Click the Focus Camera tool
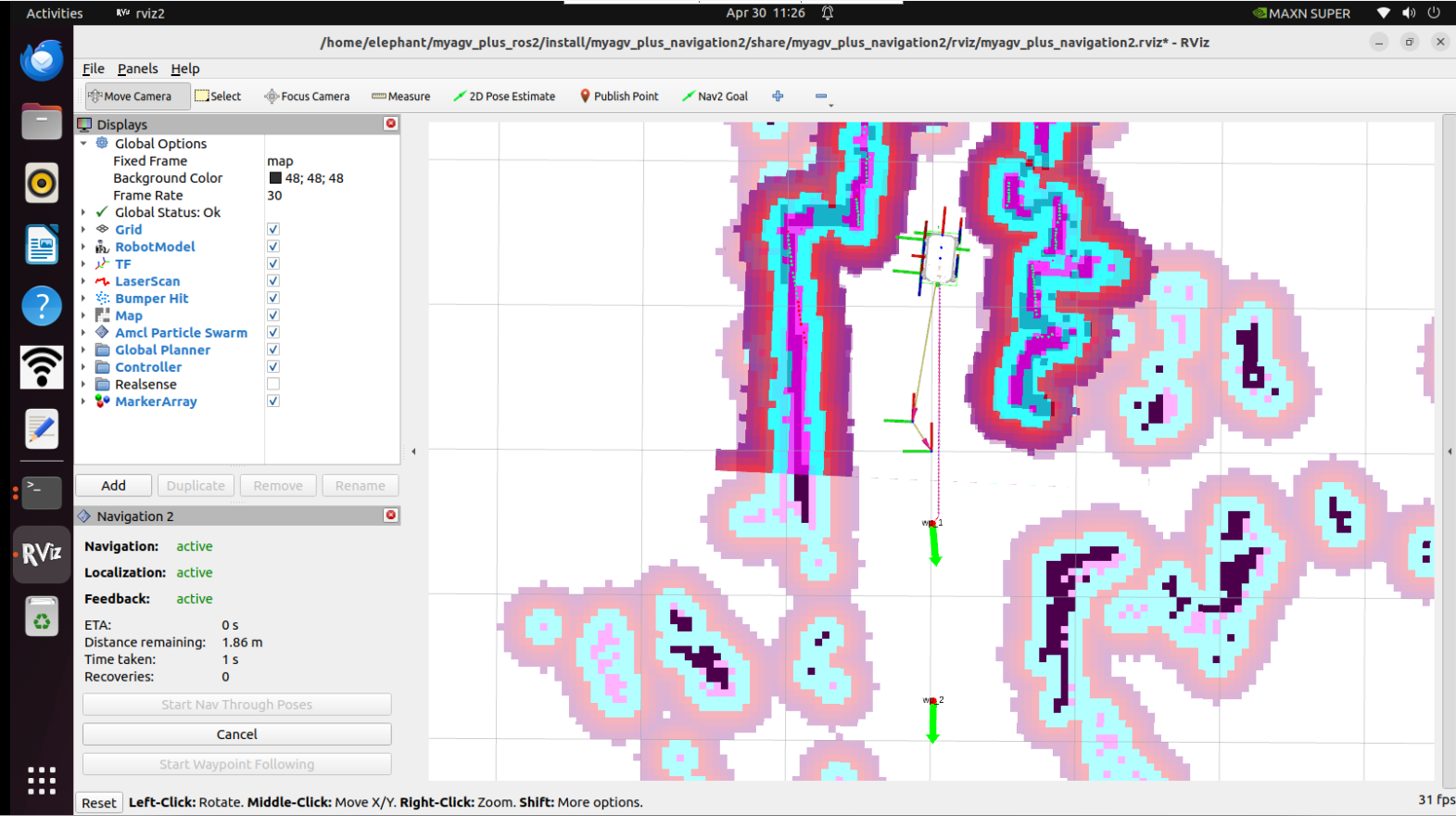The width and height of the screenshot is (1456, 816). [x=307, y=96]
